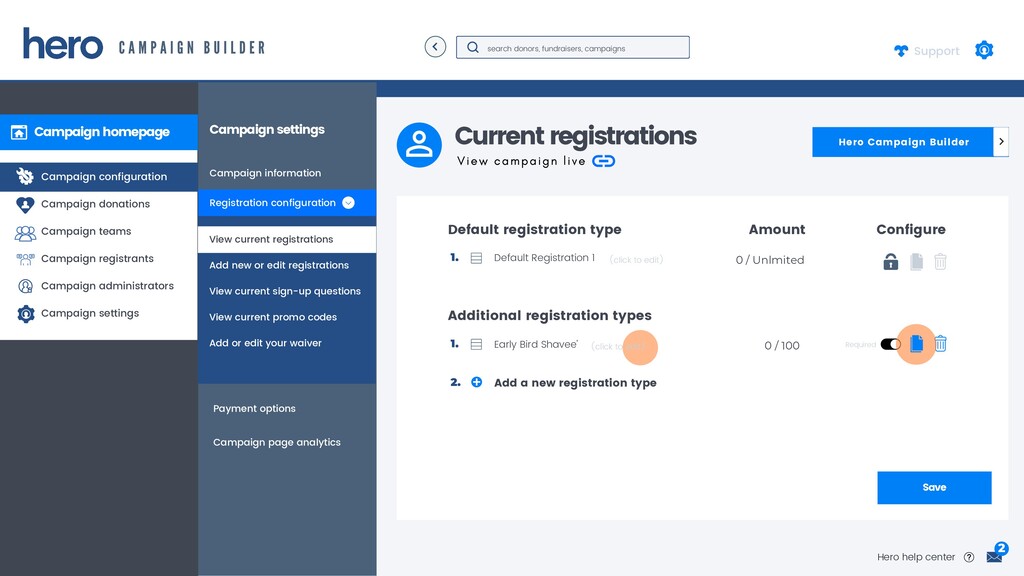Click the Campaign administrators icon
The height and width of the screenshot is (576, 1024).
[25, 286]
